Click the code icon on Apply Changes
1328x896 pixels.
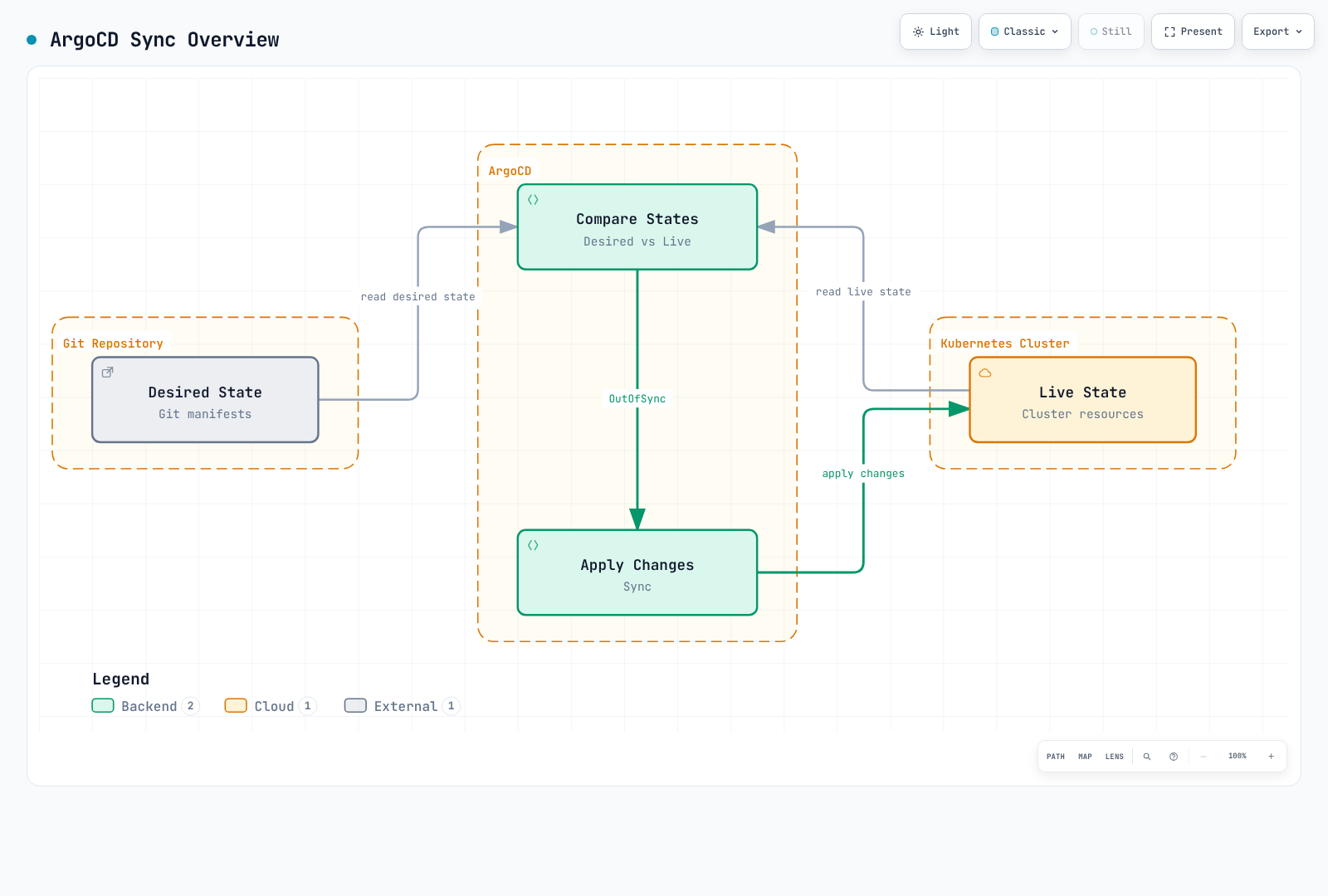point(533,545)
